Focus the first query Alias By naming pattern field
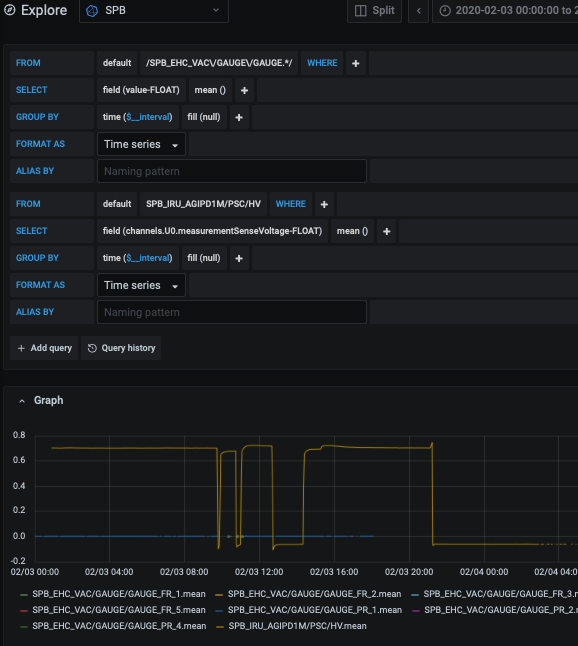Screen dimensions: 578x646 (x=232, y=171)
